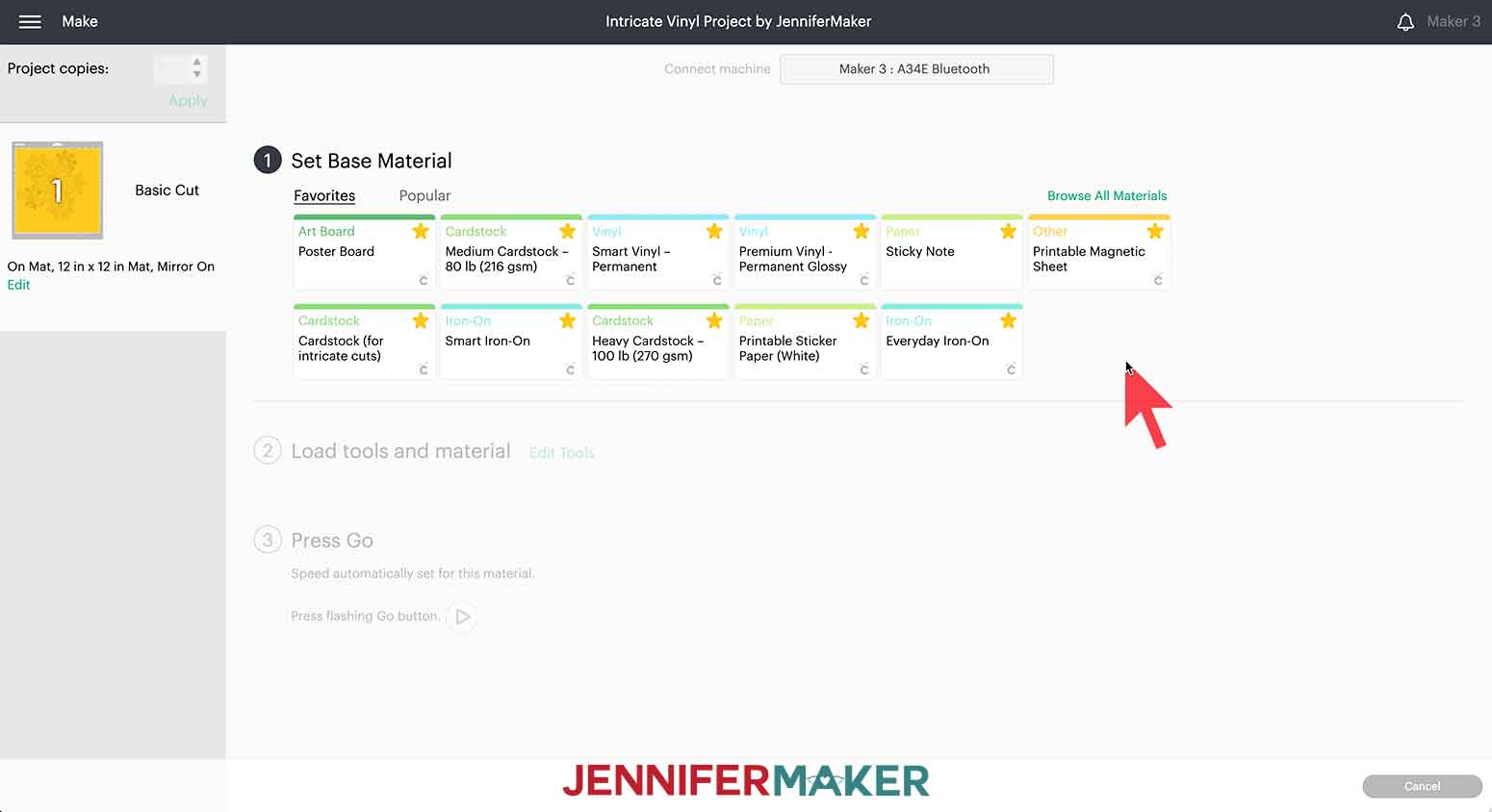1492x812 pixels.
Task: Switch to the Favorites tab
Action: [324, 195]
